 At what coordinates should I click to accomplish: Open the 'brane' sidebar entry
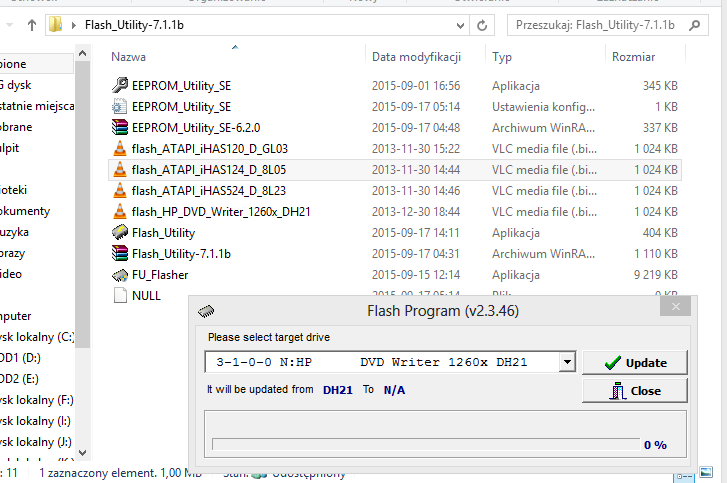[16, 127]
